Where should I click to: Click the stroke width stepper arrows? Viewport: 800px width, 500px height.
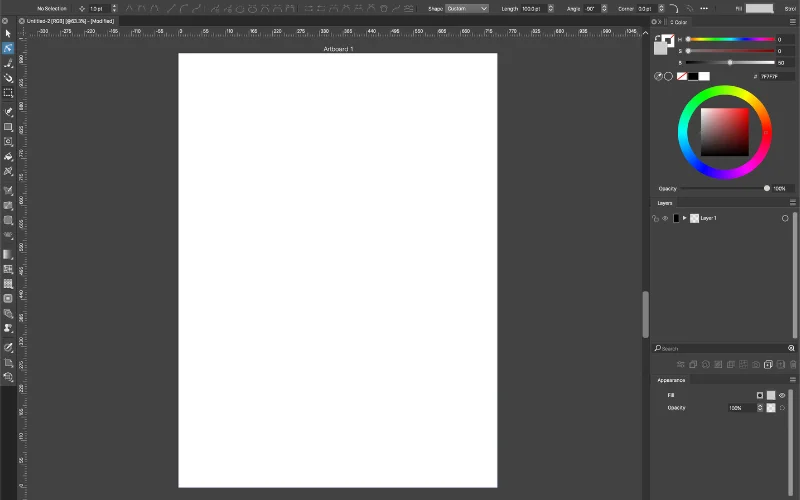[x=114, y=9]
